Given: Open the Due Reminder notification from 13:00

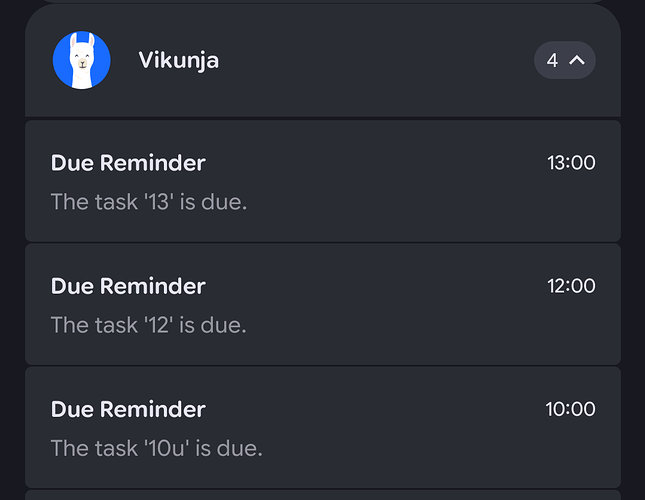Looking at the screenshot, I should tap(322, 181).
